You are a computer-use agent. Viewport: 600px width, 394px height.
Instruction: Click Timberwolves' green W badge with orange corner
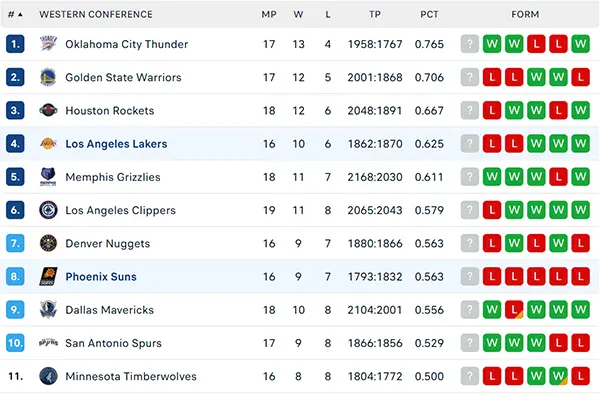[558, 376]
